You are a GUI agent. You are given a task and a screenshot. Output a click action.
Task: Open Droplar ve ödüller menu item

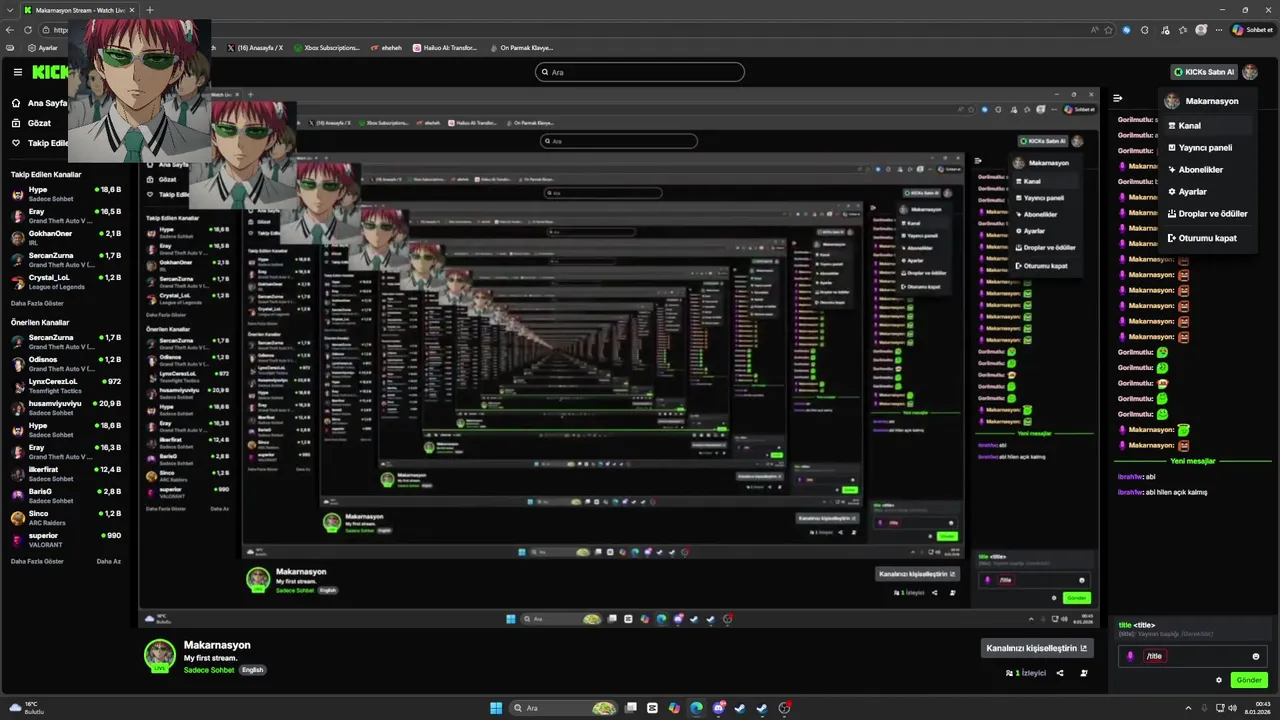[1208, 214]
